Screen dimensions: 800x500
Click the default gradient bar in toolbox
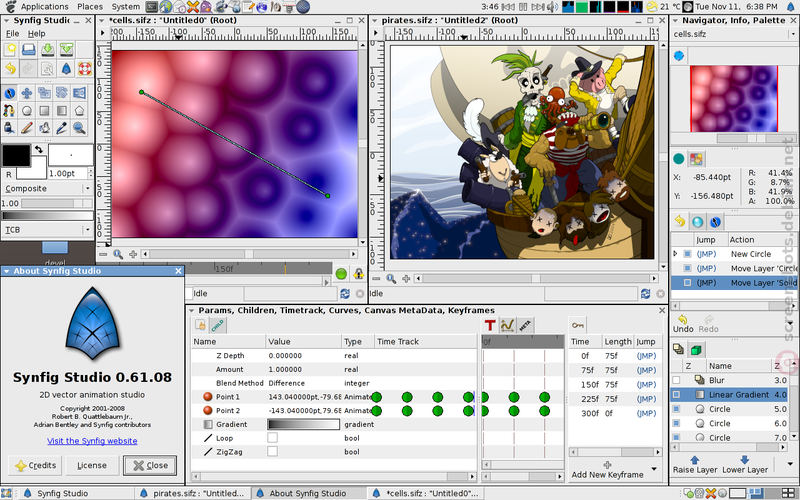46,216
